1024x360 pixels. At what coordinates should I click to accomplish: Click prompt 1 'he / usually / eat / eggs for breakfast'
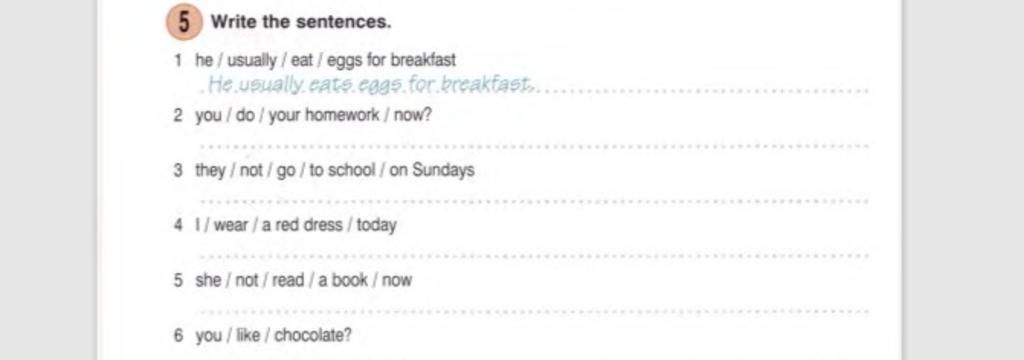(x=325, y=61)
